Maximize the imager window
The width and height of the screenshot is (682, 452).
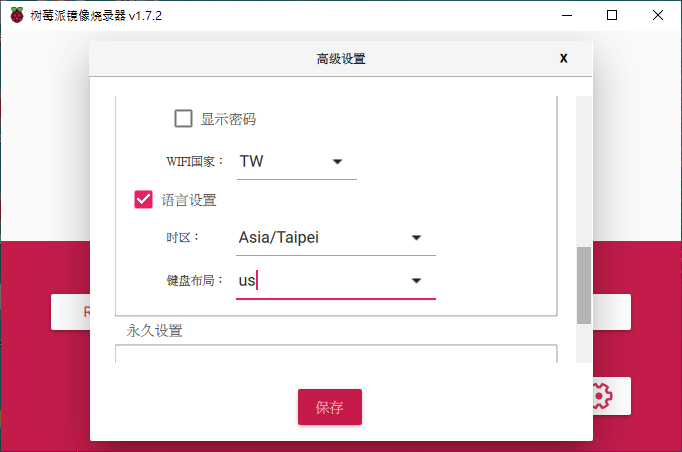612,16
